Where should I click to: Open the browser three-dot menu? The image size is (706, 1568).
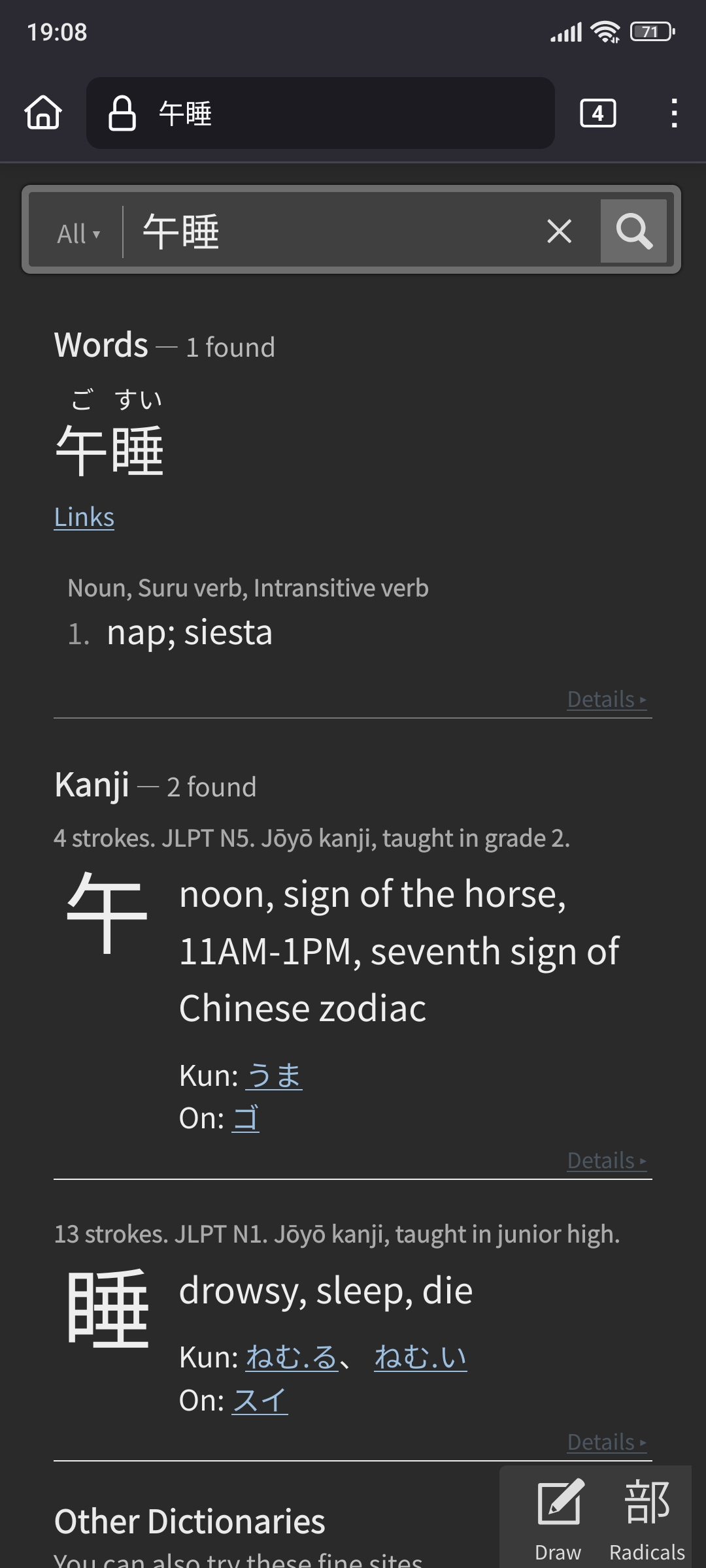pos(674,113)
